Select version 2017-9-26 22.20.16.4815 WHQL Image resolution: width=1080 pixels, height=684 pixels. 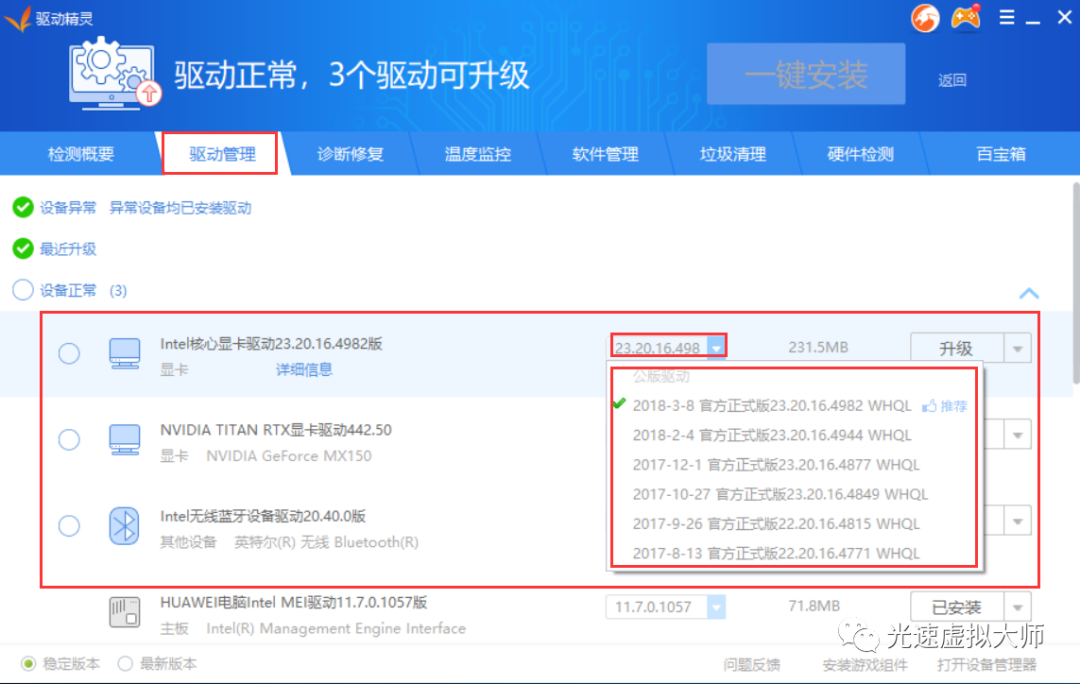776,524
